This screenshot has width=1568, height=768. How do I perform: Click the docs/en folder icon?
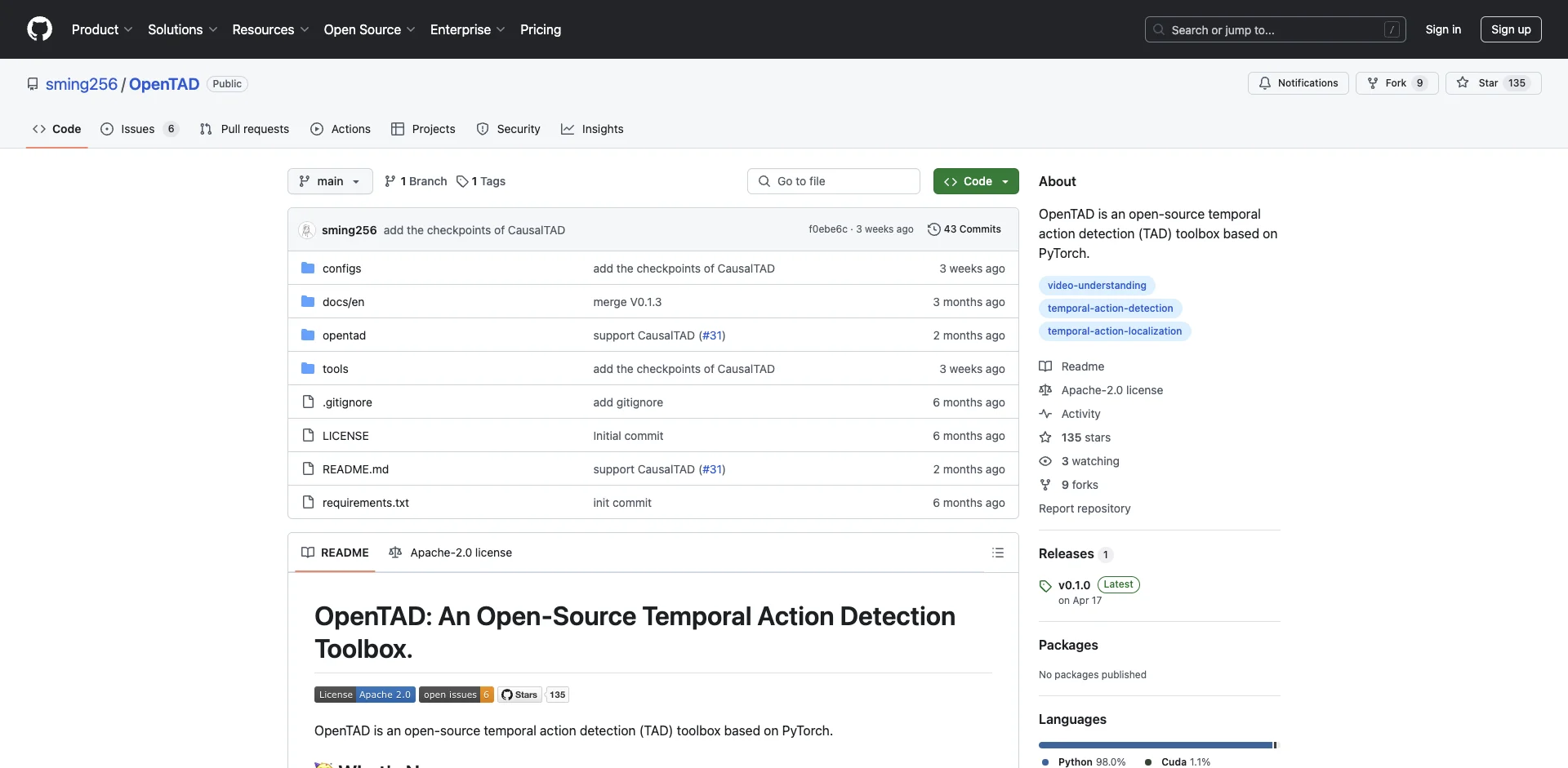(308, 301)
